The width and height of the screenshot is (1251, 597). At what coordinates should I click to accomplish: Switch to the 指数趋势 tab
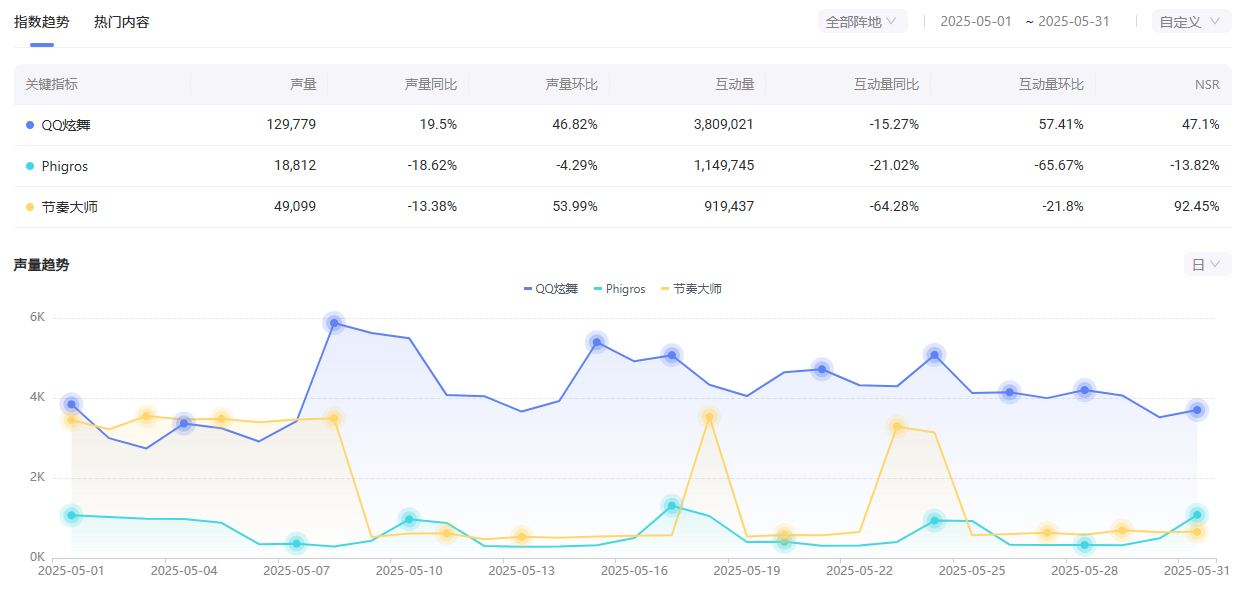pyautogui.click(x=42, y=22)
